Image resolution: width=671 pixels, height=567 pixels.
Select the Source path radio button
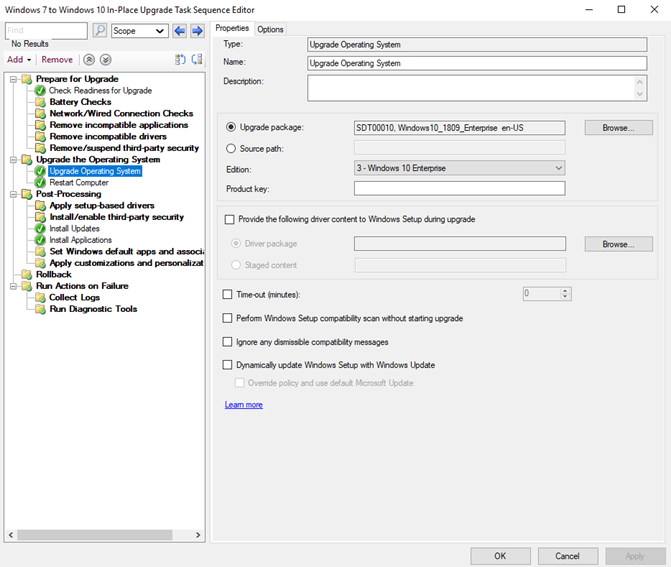231,148
